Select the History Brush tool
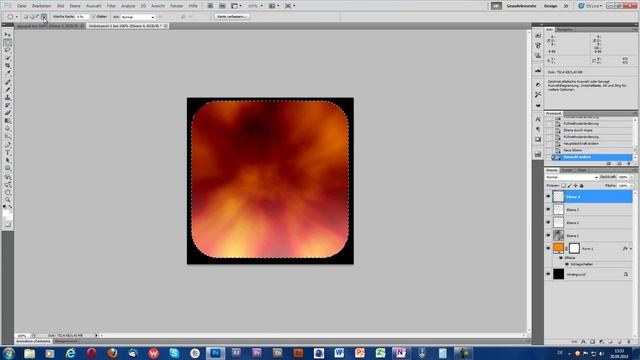 7,106
